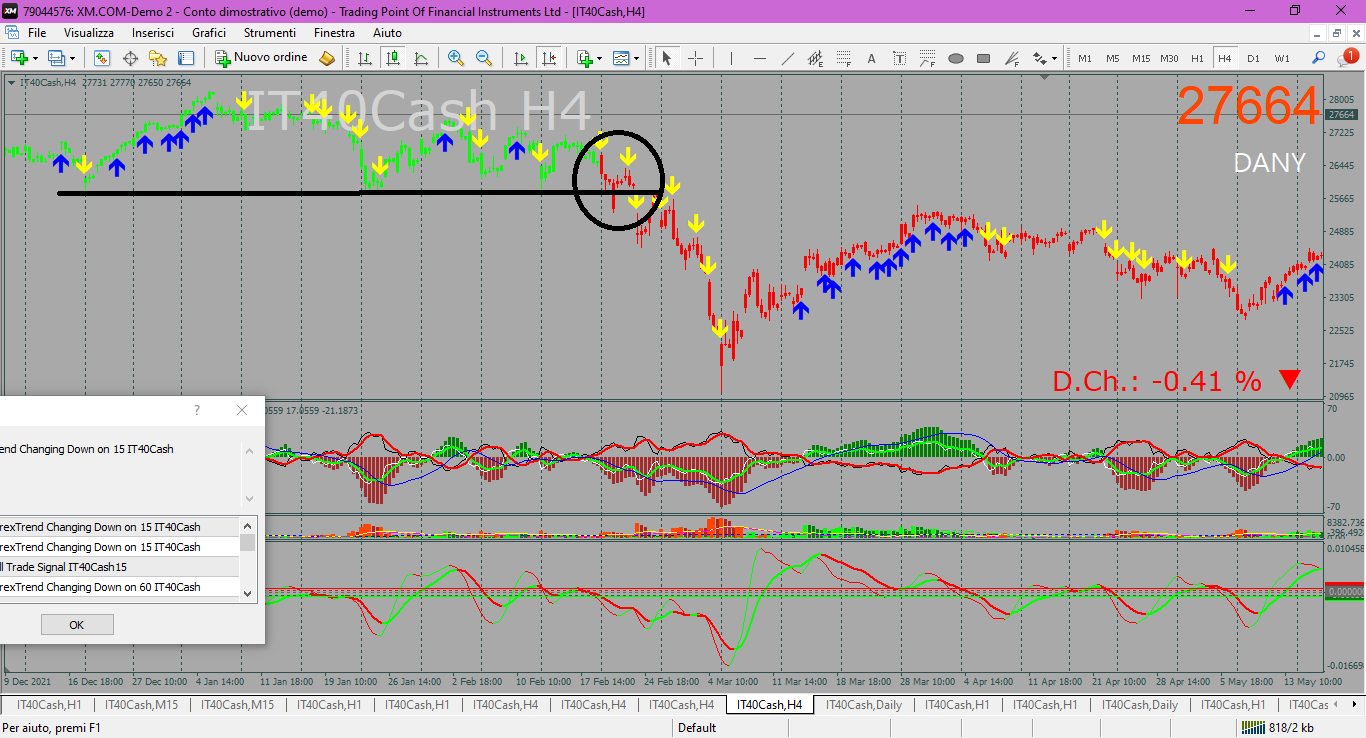Open the Strategy Tester icon beside Nuovo ordine
Viewport: 1366px width, 738px height.
327,58
